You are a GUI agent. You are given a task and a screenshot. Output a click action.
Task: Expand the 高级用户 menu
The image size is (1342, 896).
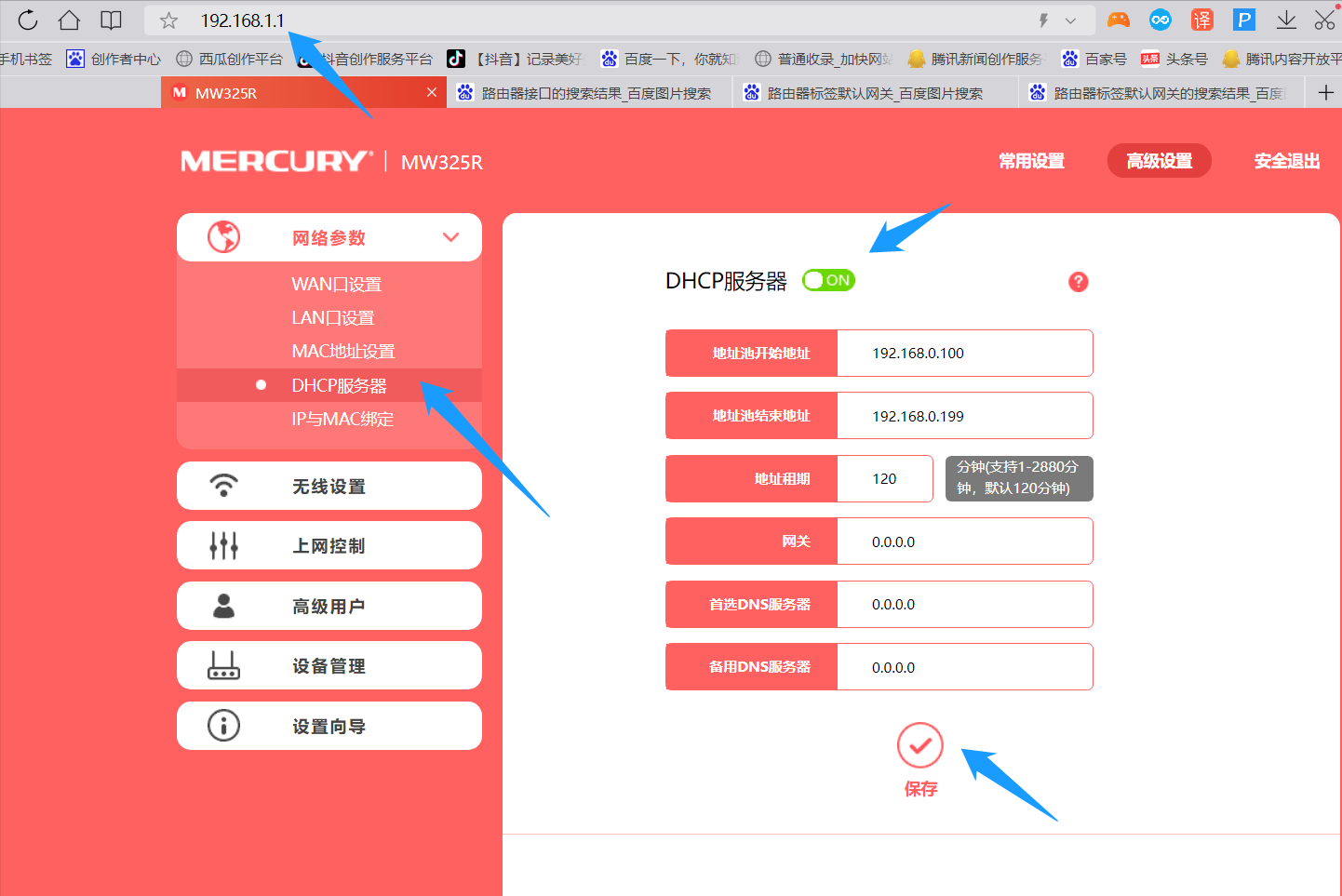pyautogui.click(x=329, y=606)
